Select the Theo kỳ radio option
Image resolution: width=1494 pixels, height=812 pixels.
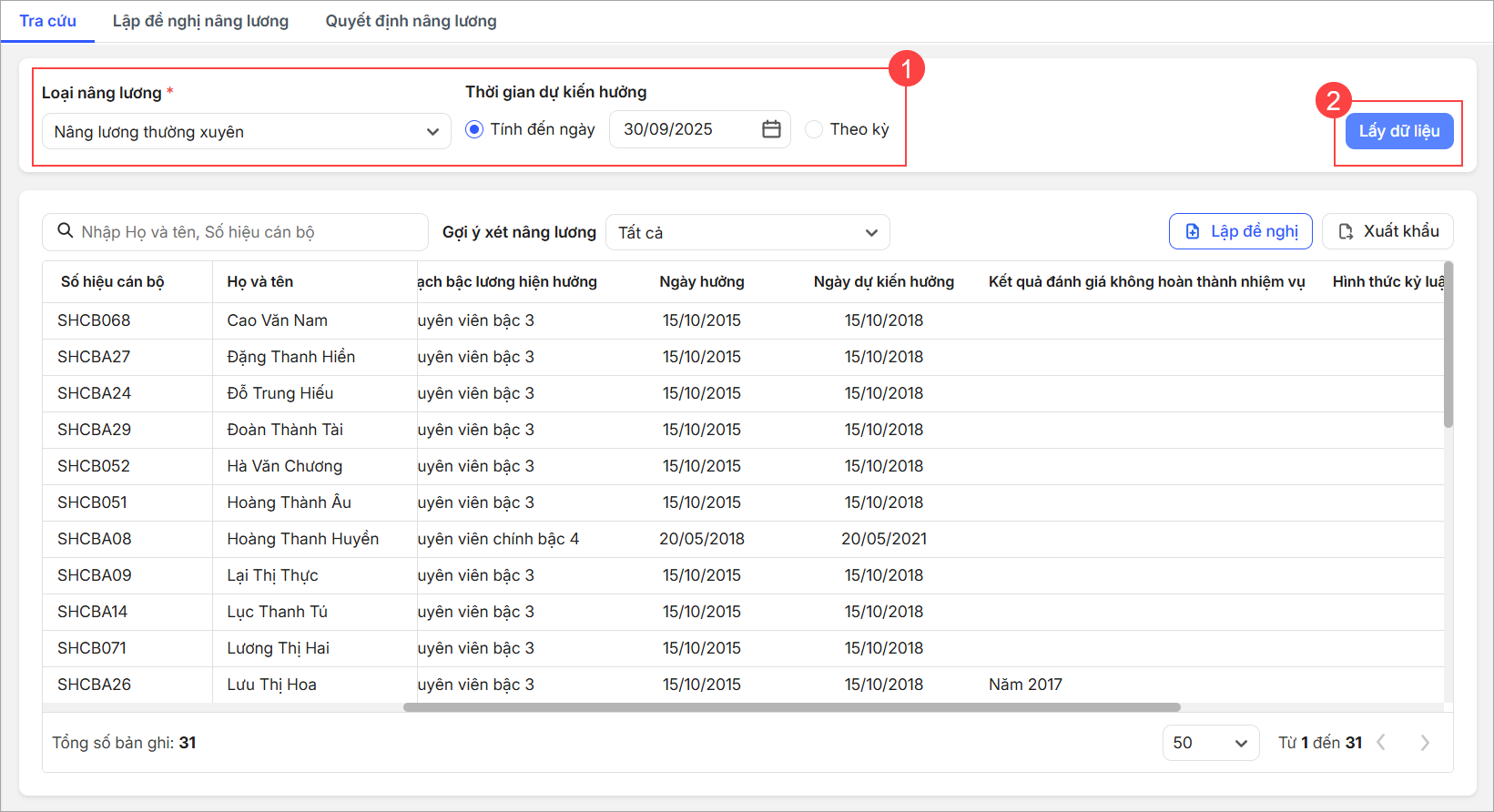click(x=814, y=129)
